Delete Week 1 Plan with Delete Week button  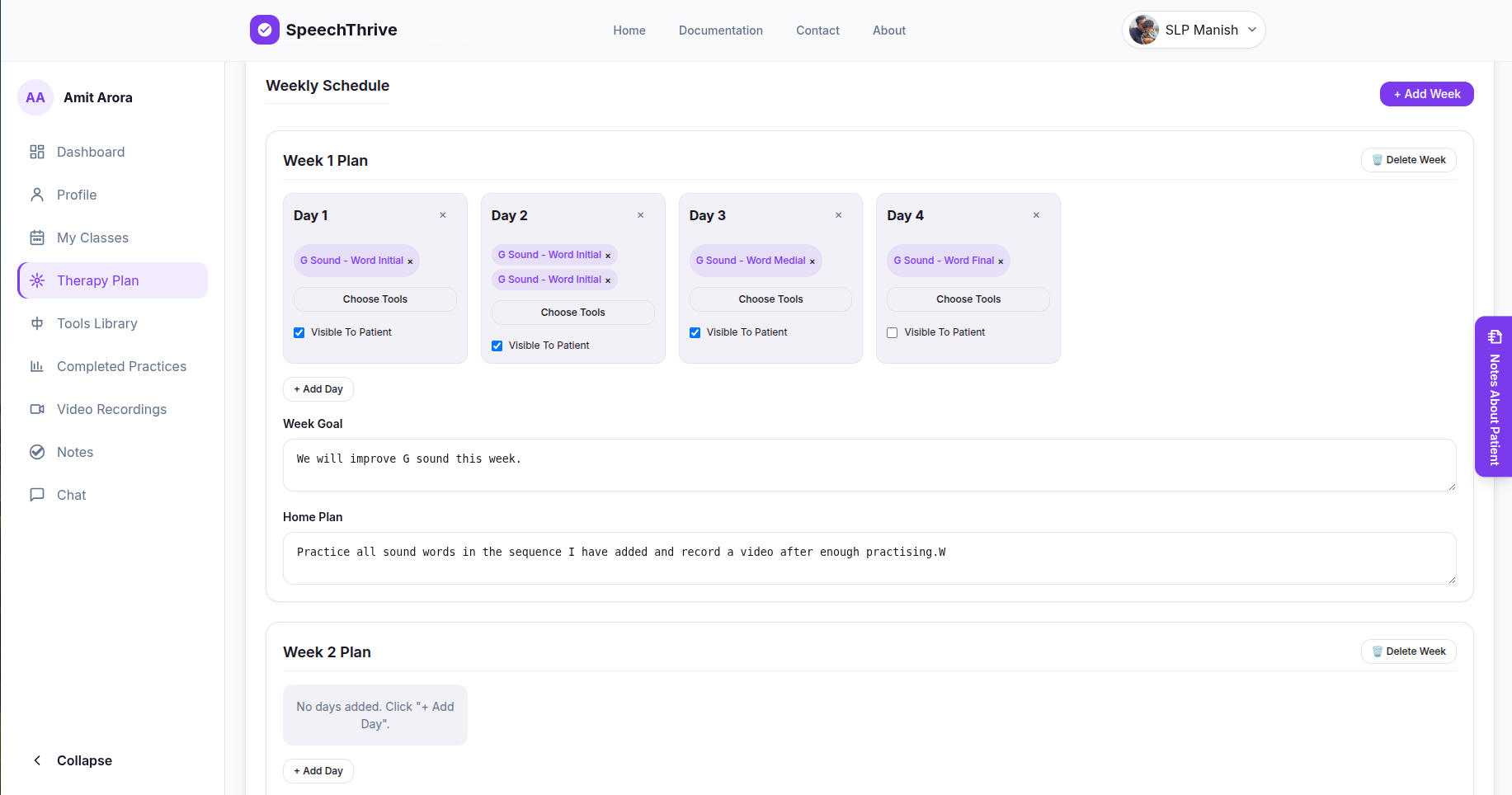coord(1409,160)
